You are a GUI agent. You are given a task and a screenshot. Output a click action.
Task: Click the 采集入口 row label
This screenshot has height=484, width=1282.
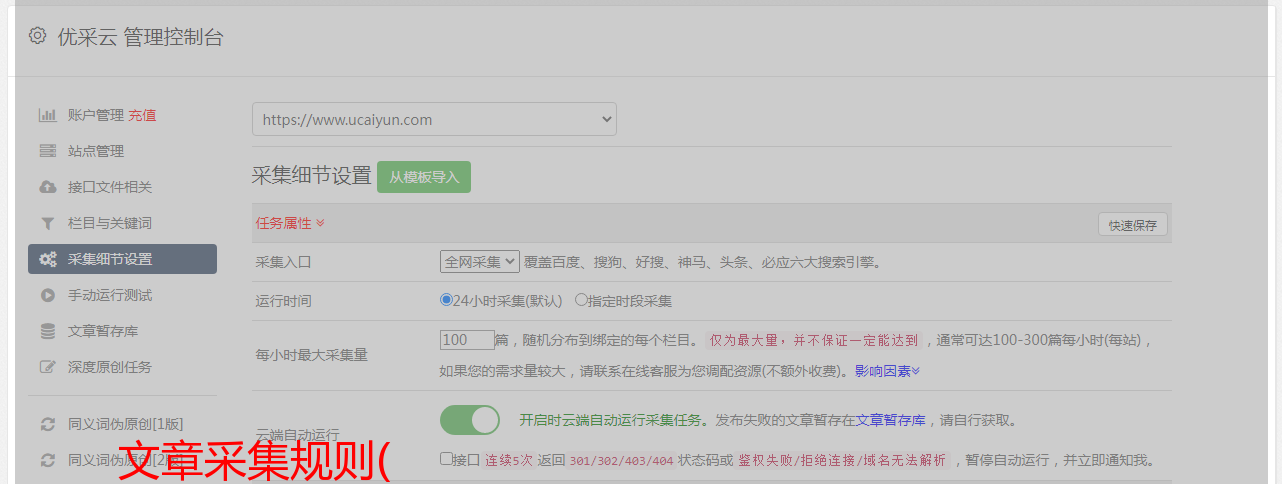click(x=284, y=262)
